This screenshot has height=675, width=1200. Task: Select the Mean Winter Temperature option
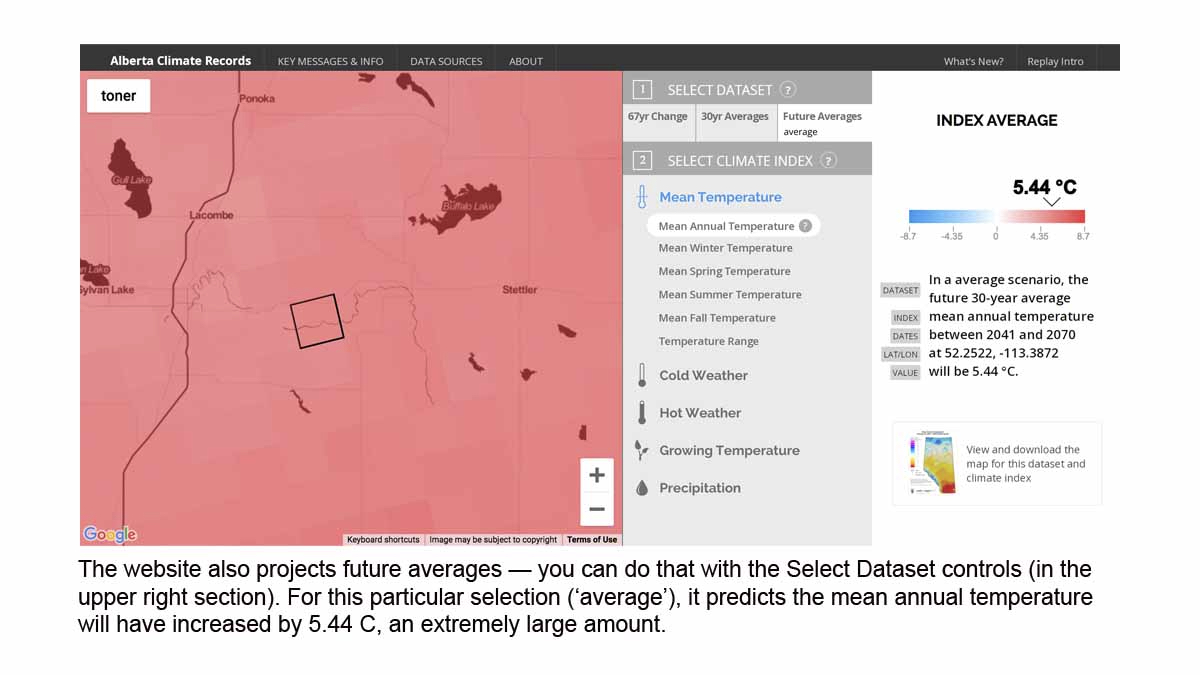725,248
